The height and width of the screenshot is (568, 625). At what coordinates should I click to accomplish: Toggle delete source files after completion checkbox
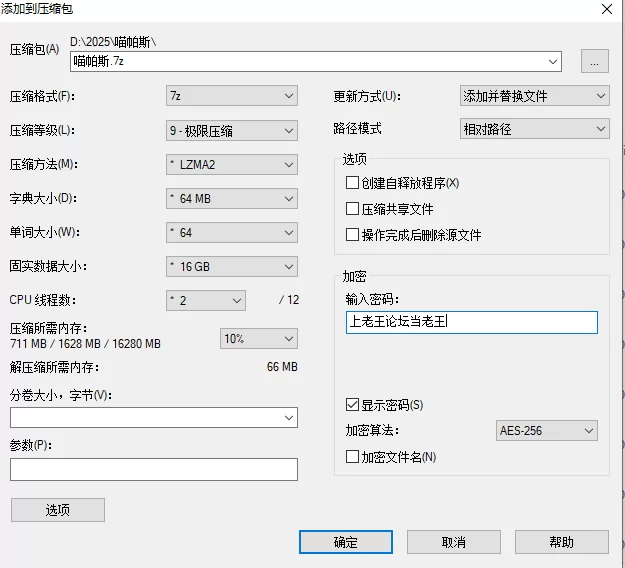352,235
